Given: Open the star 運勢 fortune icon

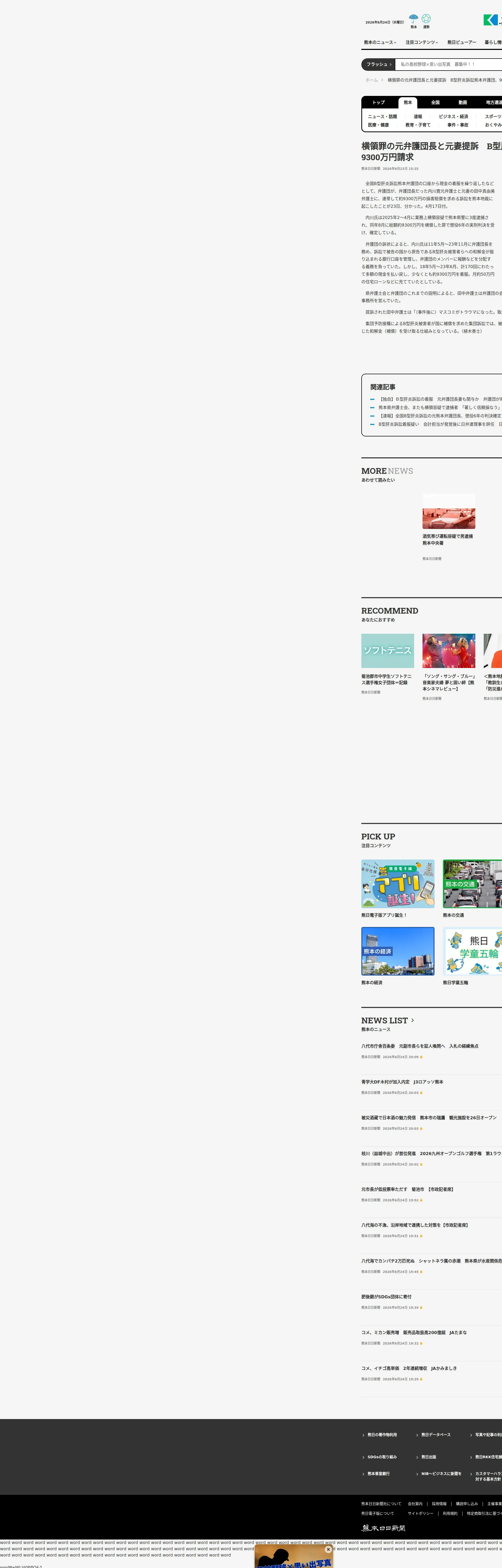Looking at the screenshot, I should [x=426, y=19].
